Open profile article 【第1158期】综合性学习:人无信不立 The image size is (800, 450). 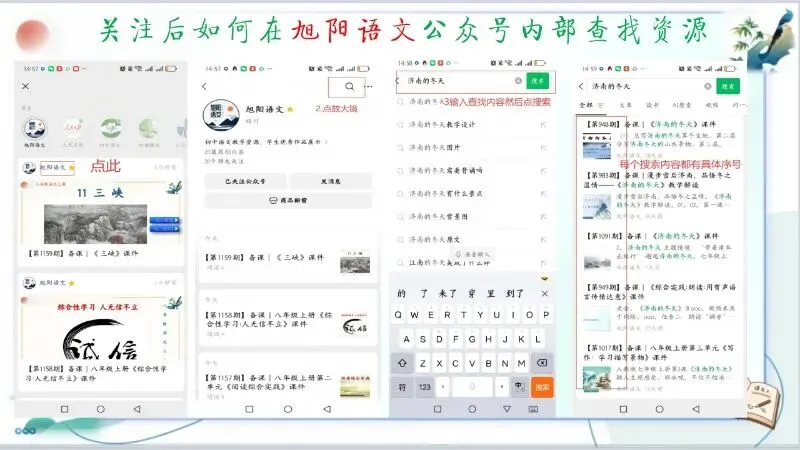click(x=269, y=319)
